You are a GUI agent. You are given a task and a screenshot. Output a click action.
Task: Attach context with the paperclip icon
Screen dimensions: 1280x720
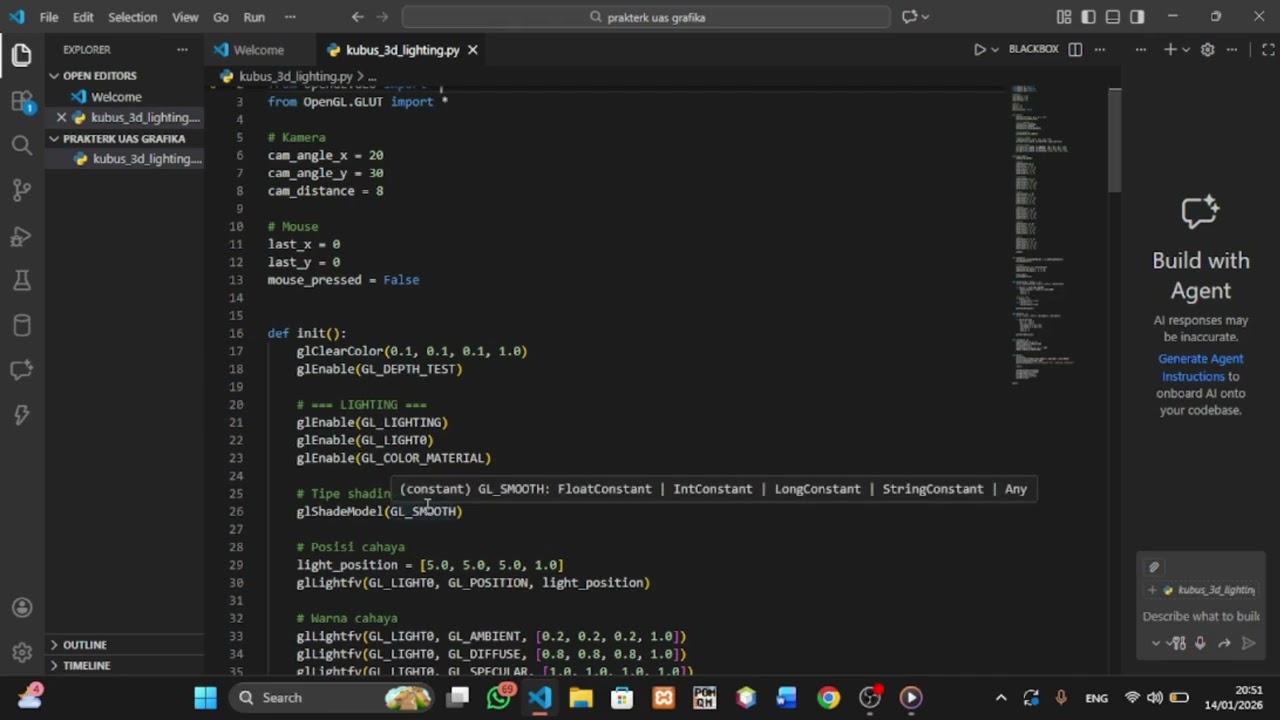tap(1154, 567)
